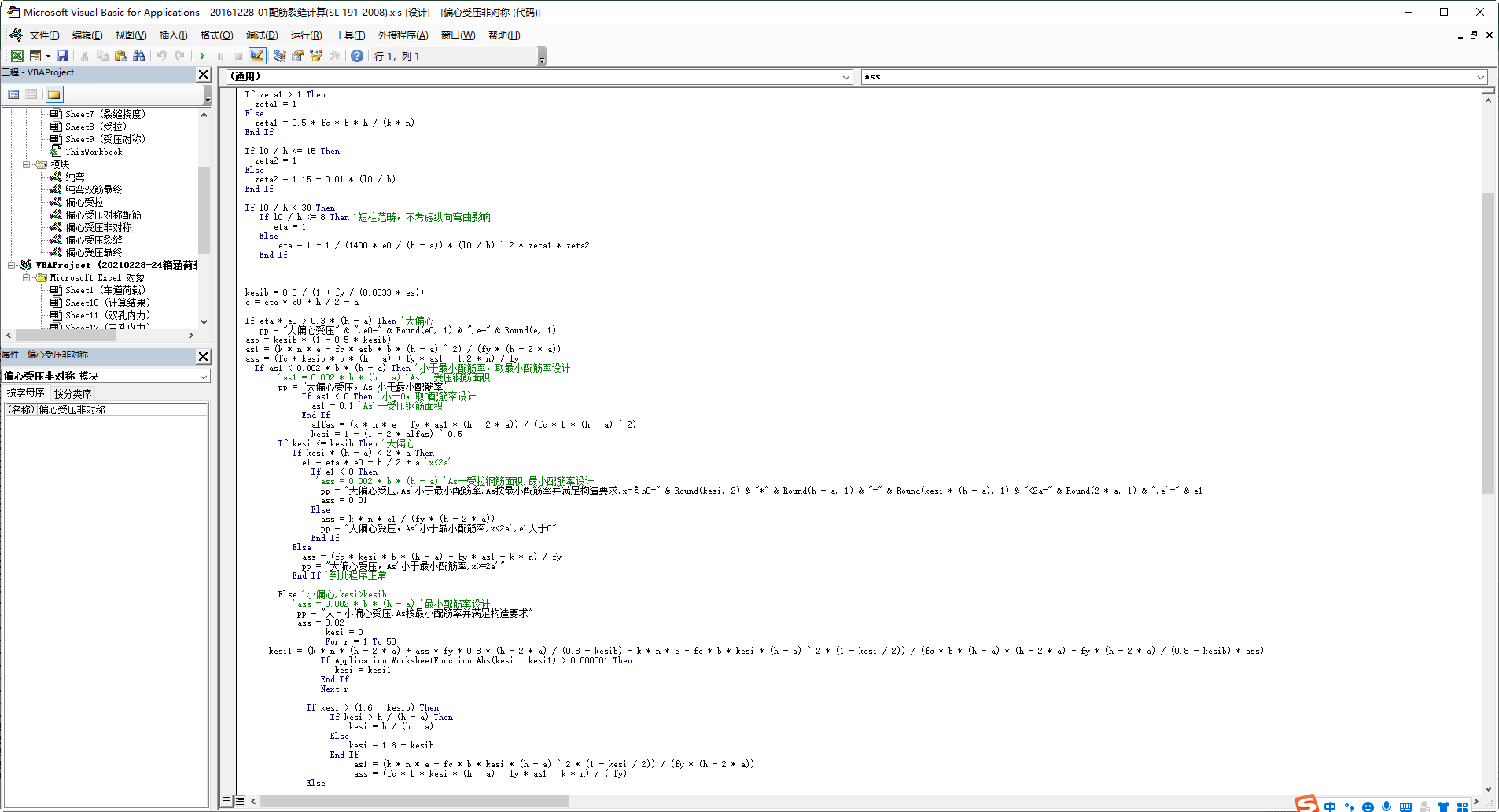Screen dimensions: 1499x812
Task: Collapse the VBAProject (20210228-24箱涵荷载) node
Action: click(12, 265)
